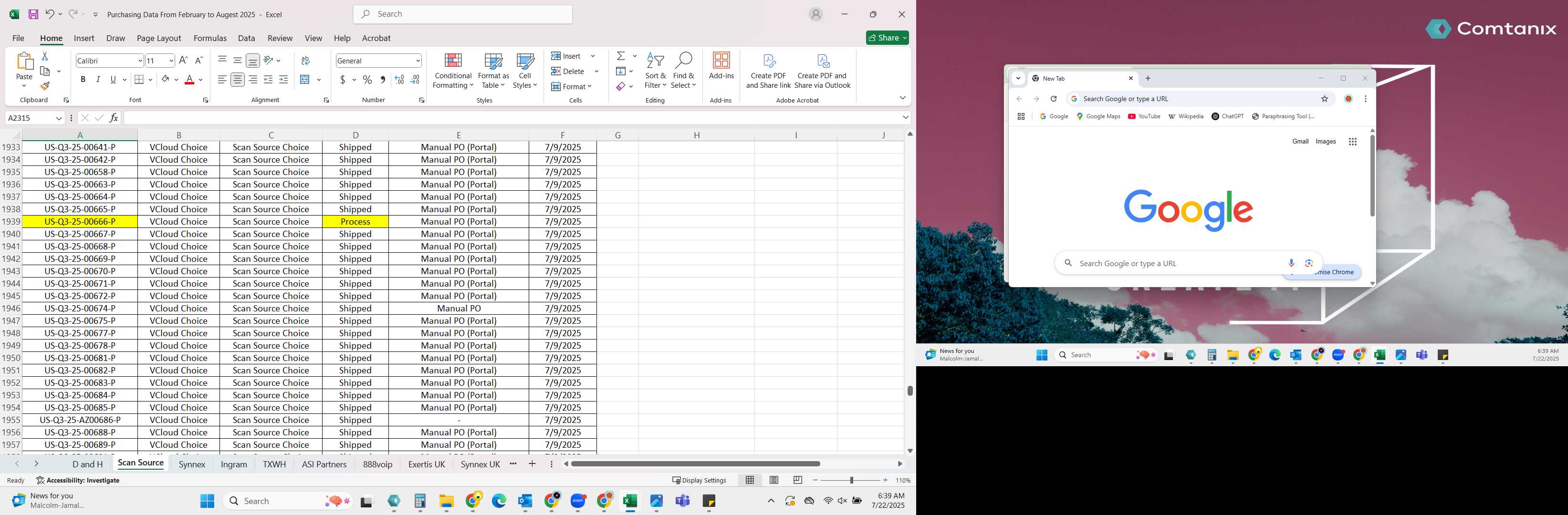Adjust the zoom slider handle in status bar
This screenshot has width=1568, height=515.
tap(851, 480)
